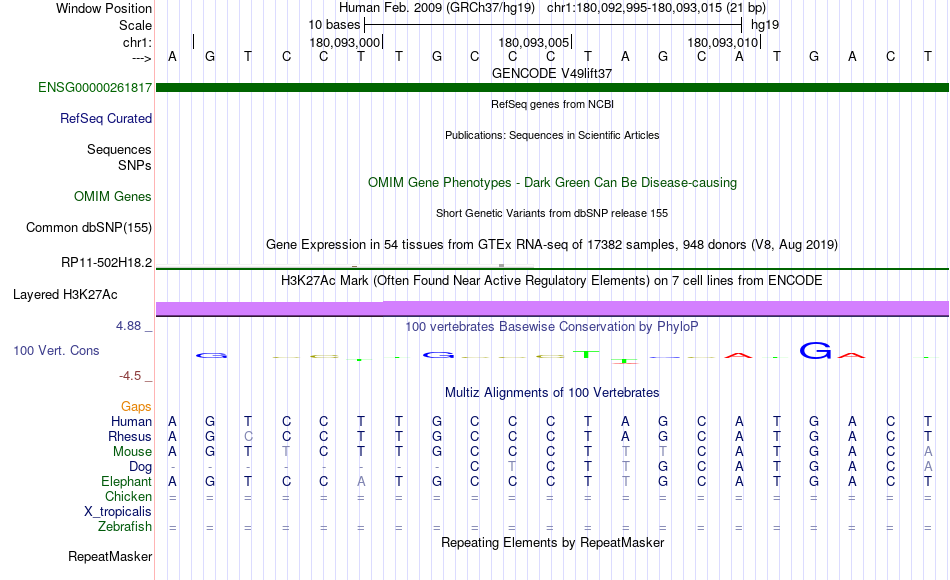Screen dimensions: 950x580
Task: Click the OMIM Gene Phenotypes title
Action: click(x=552, y=182)
